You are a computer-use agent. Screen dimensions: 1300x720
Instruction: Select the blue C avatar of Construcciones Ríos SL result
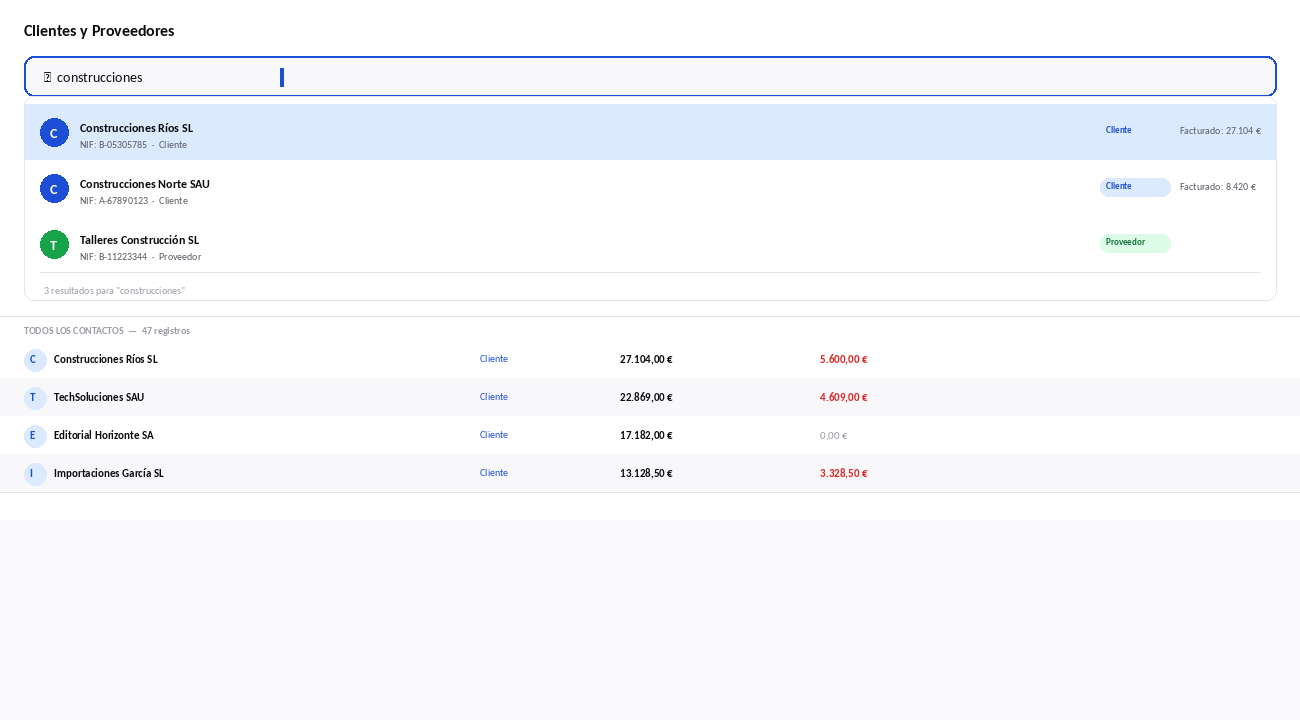(54, 132)
